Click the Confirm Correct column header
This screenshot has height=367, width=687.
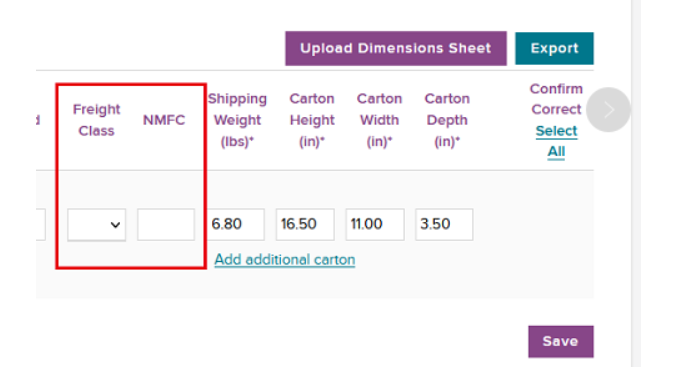(x=556, y=99)
